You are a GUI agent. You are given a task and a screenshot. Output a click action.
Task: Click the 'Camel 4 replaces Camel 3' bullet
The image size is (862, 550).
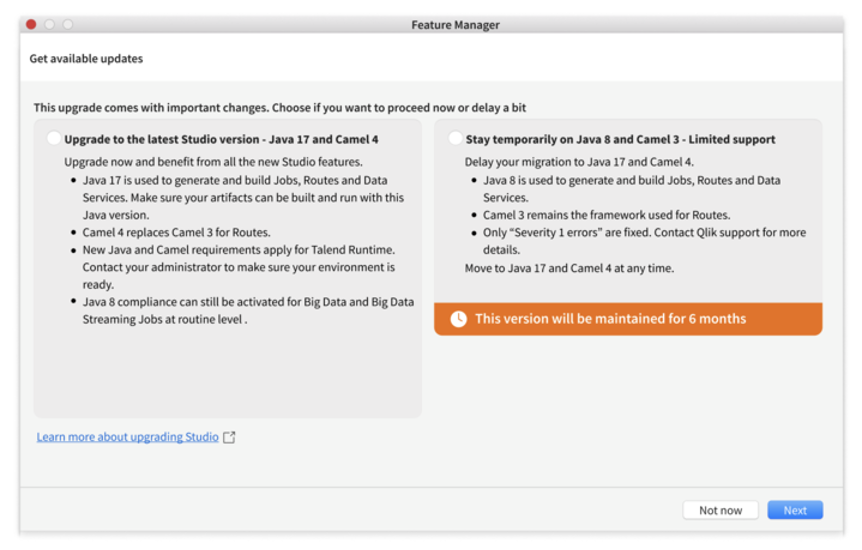pos(176,233)
